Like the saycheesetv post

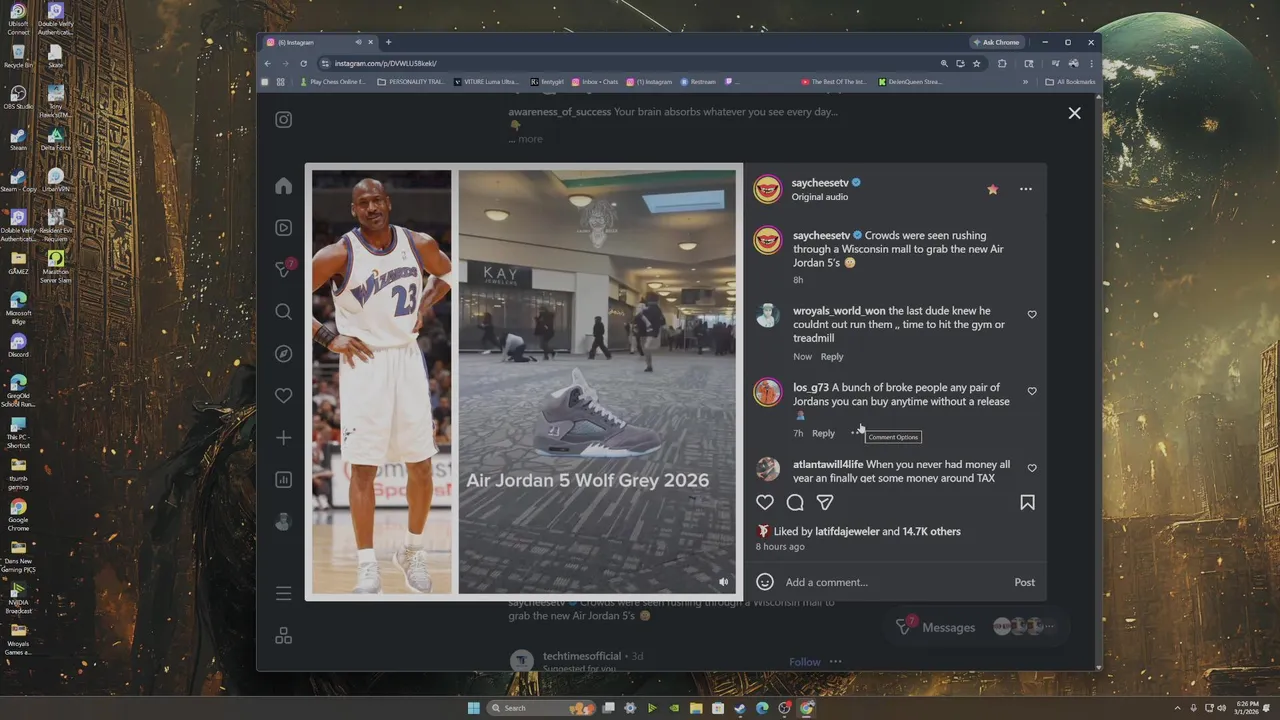[765, 502]
